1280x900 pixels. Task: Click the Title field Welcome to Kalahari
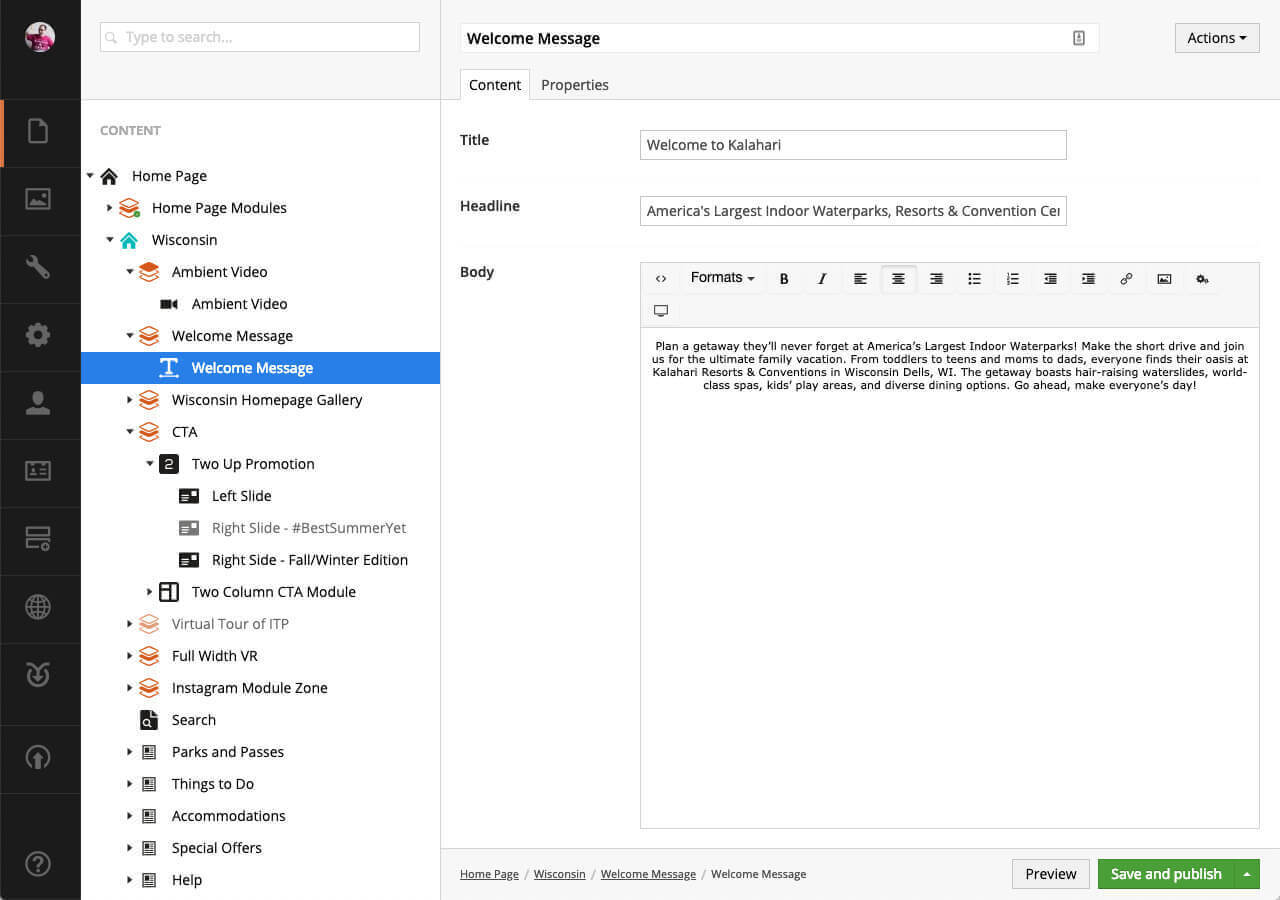coord(853,145)
